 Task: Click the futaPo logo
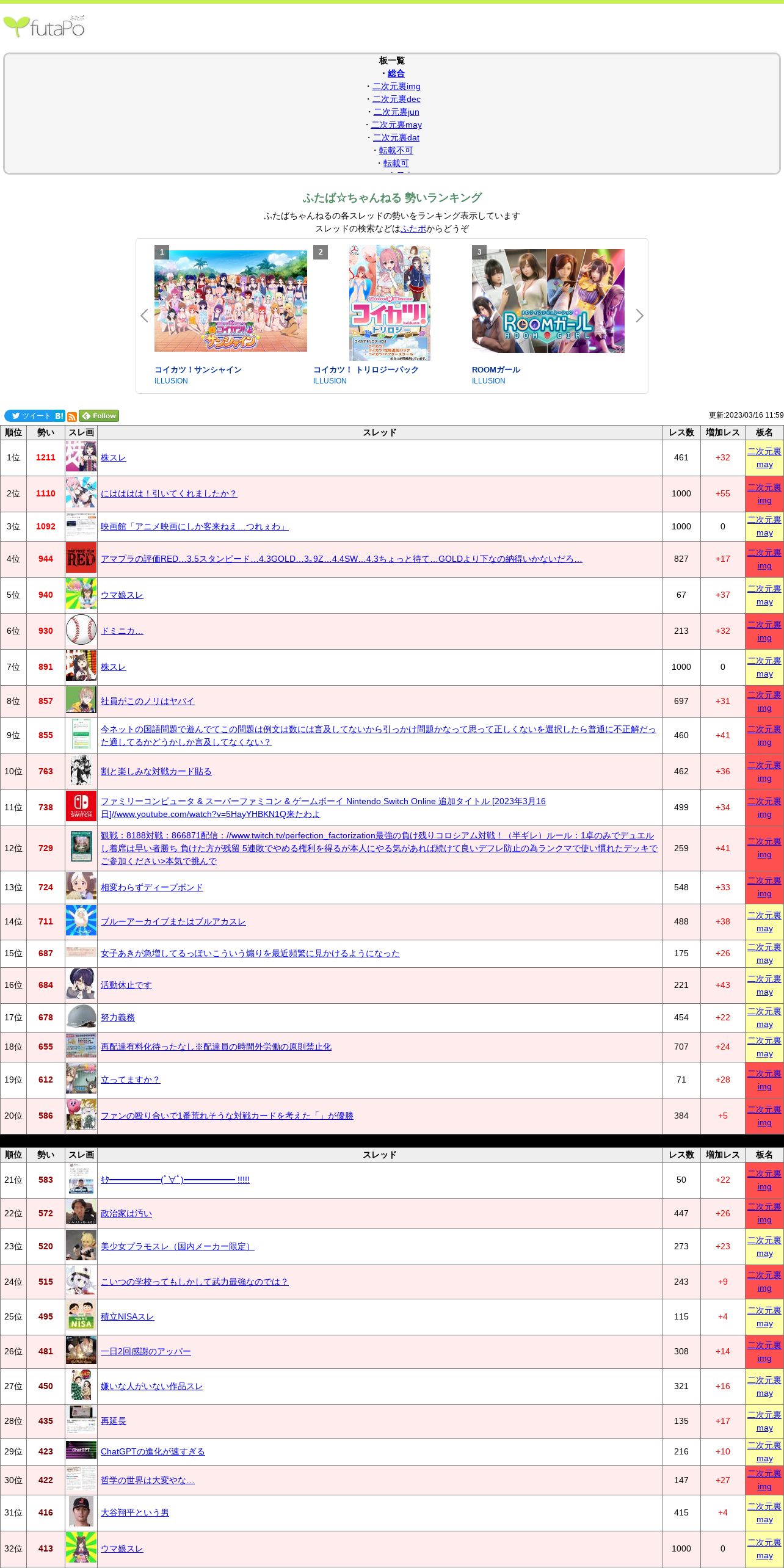tap(44, 27)
